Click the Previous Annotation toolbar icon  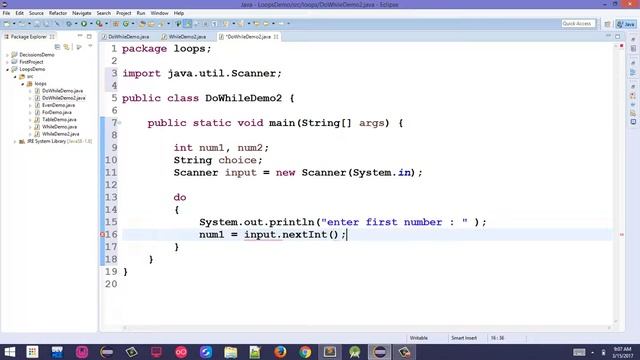(x=241, y=24)
